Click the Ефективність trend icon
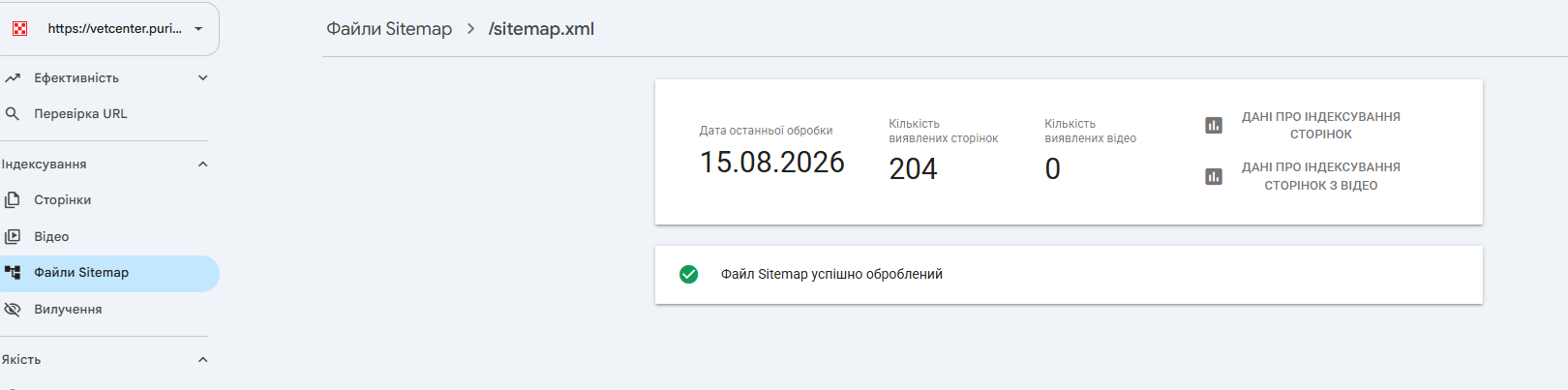The width and height of the screenshot is (1568, 390). 12,77
